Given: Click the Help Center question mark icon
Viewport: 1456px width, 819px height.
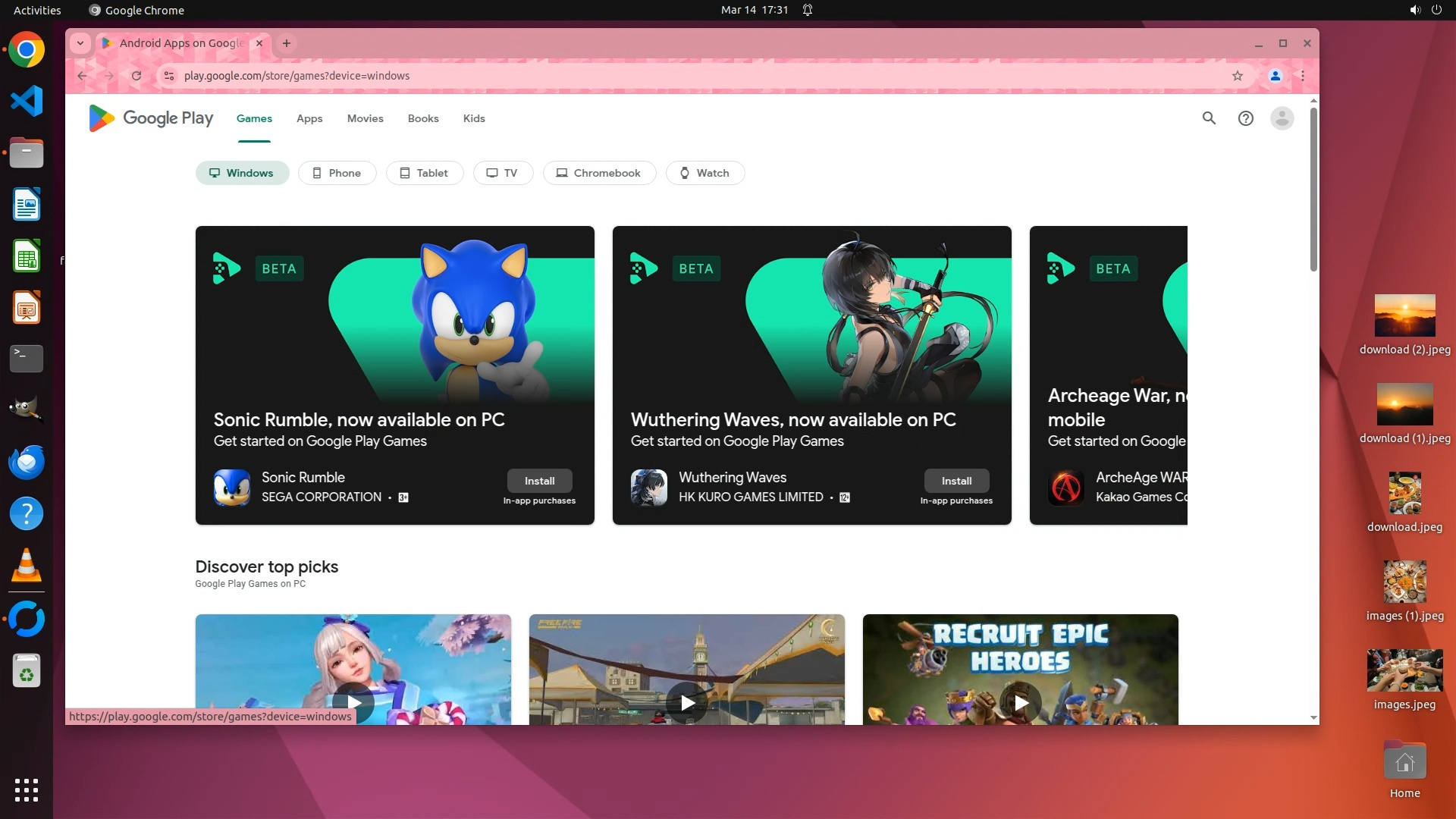Looking at the screenshot, I should (x=1245, y=118).
